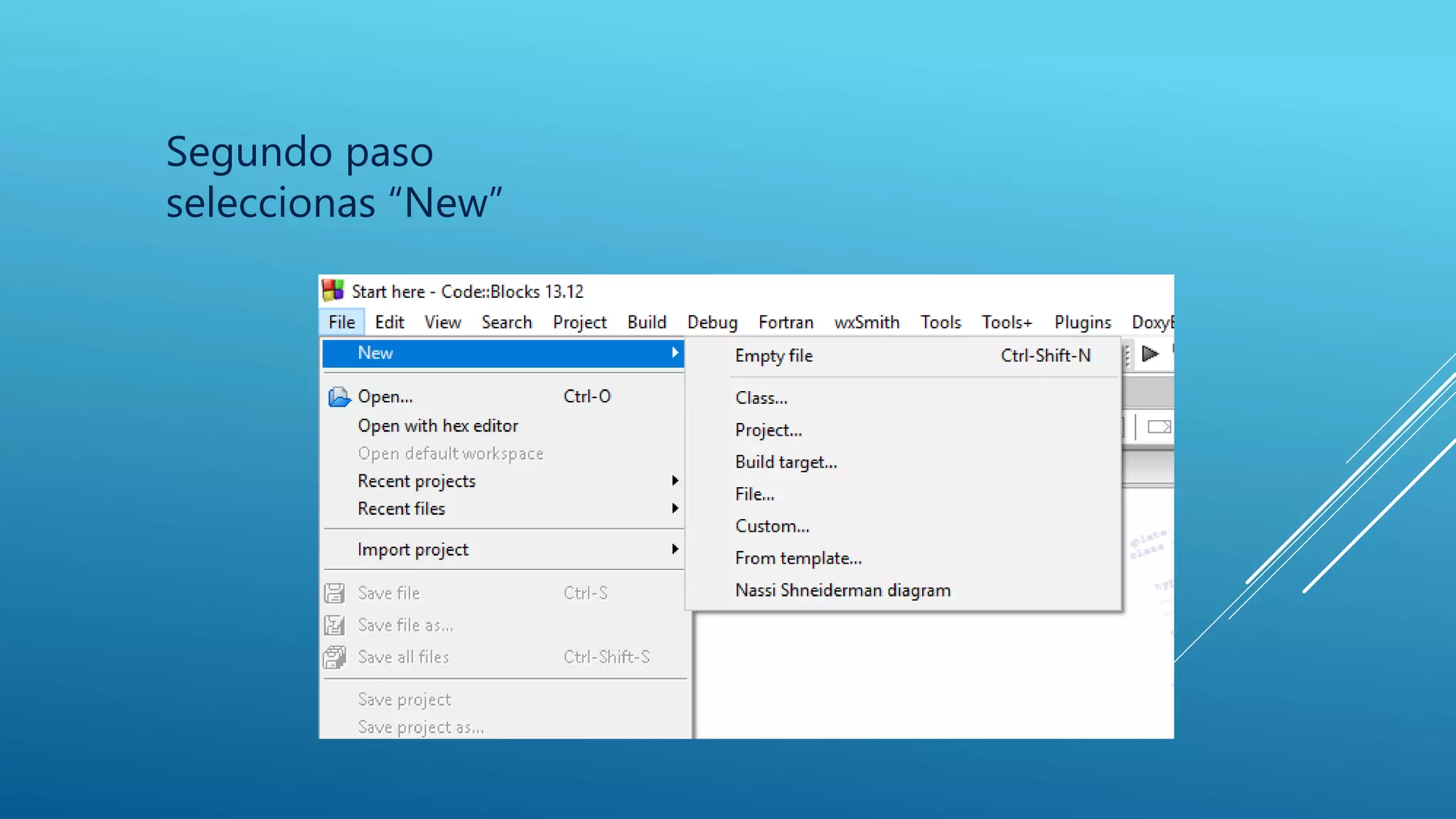This screenshot has width=1456, height=819.
Task: Click the Save file as icon
Action: [x=335, y=625]
